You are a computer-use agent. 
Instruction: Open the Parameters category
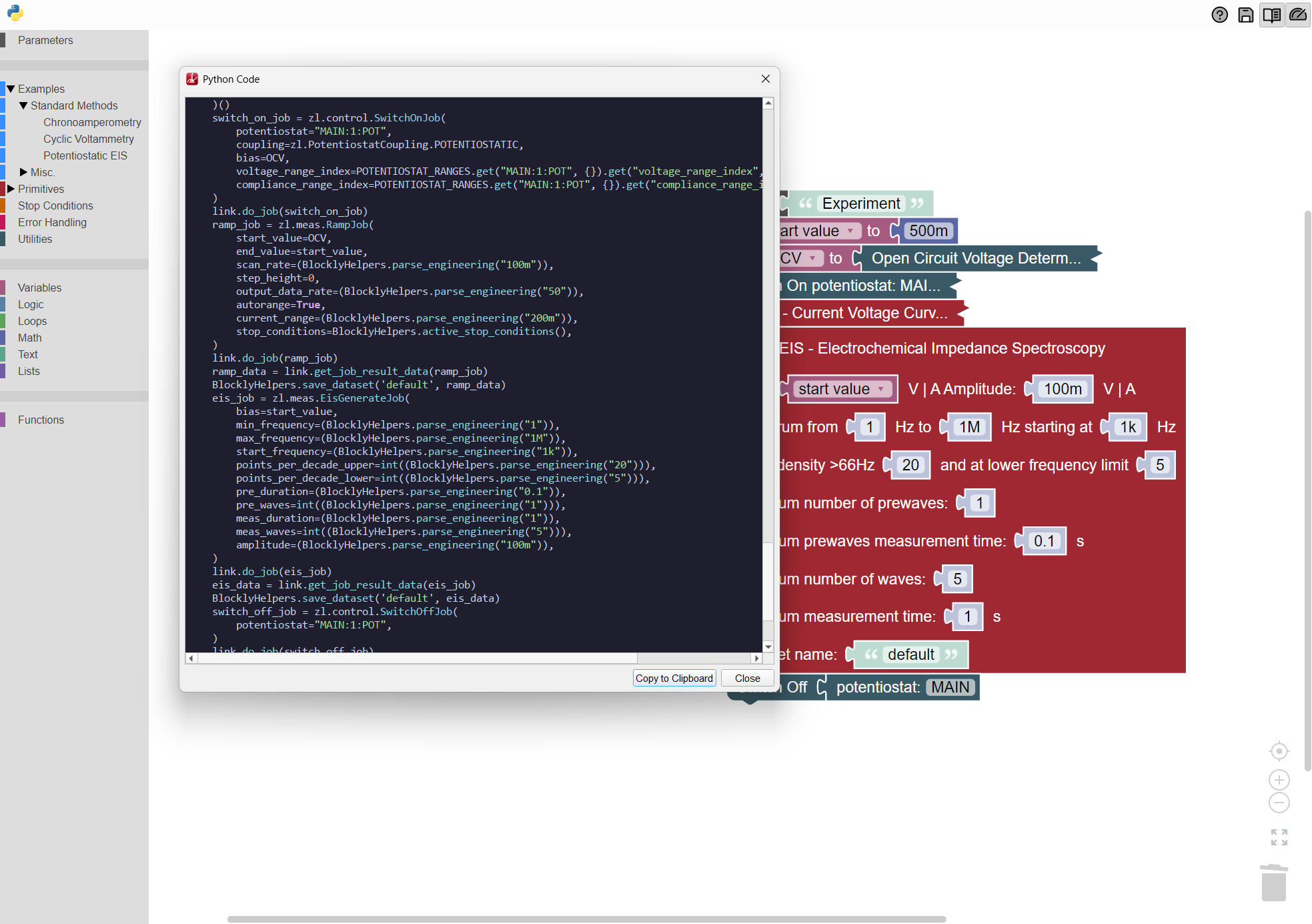pos(45,40)
